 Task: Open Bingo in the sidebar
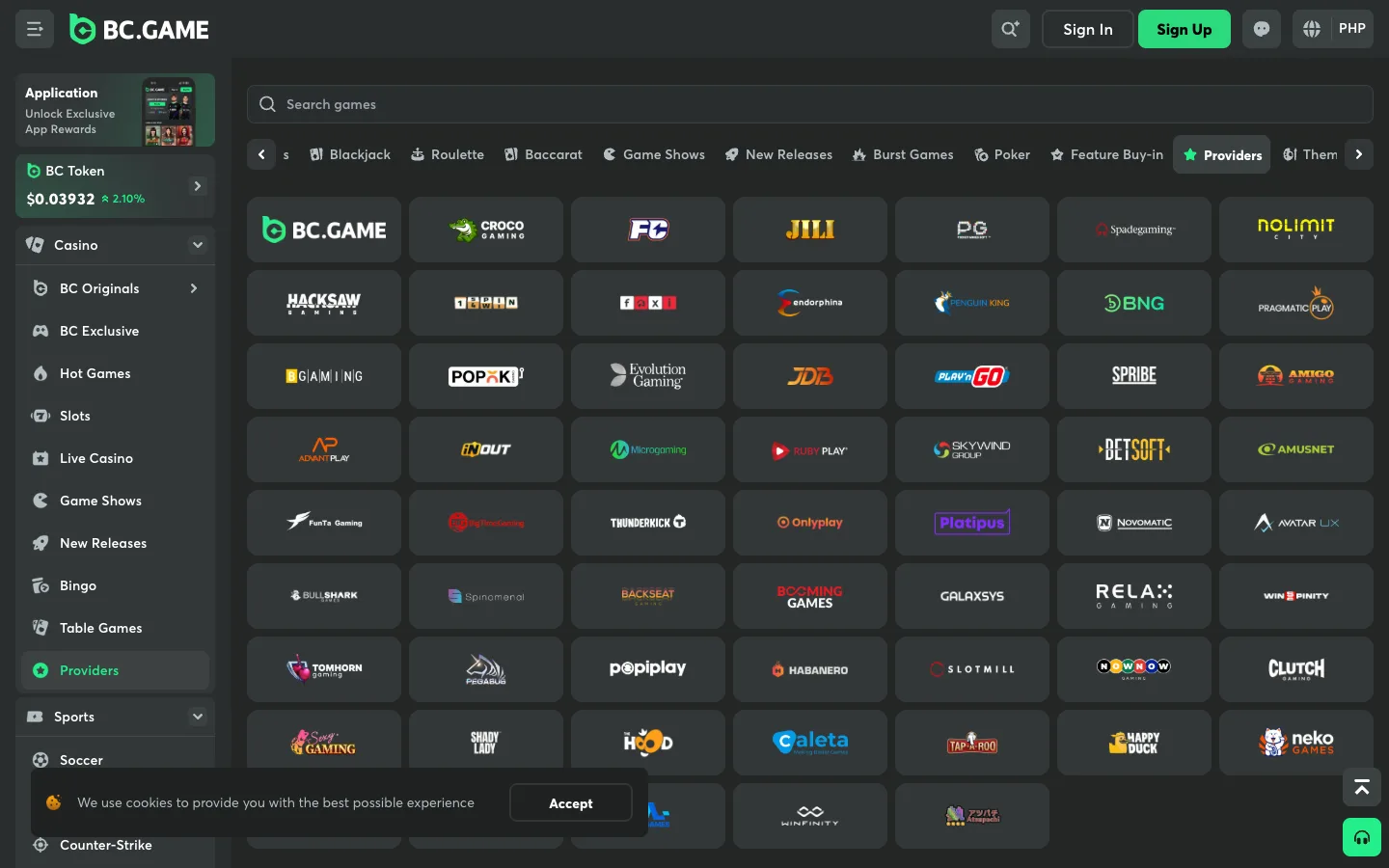pyautogui.click(x=115, y=585)
